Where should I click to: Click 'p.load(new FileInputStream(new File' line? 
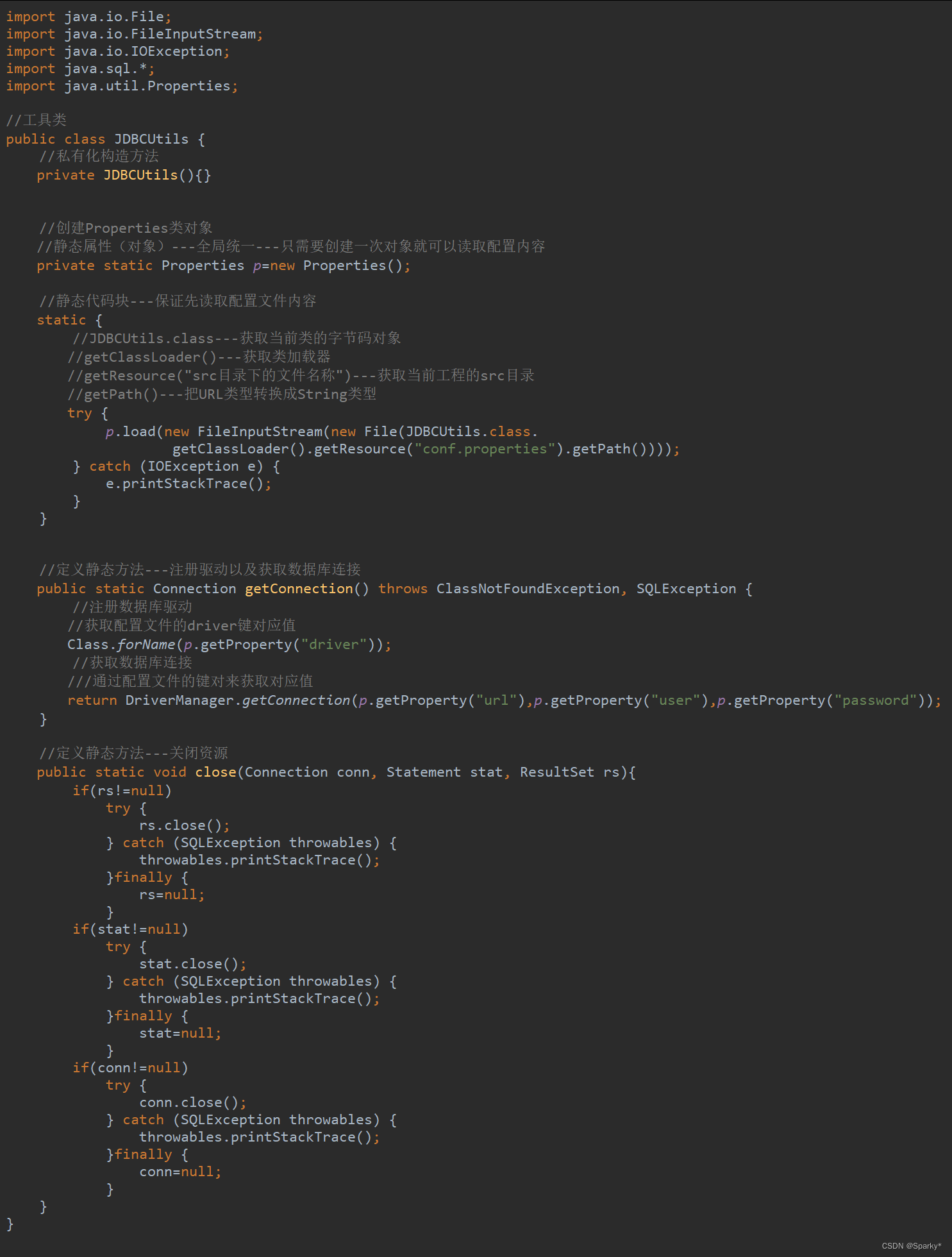(321, 432)
